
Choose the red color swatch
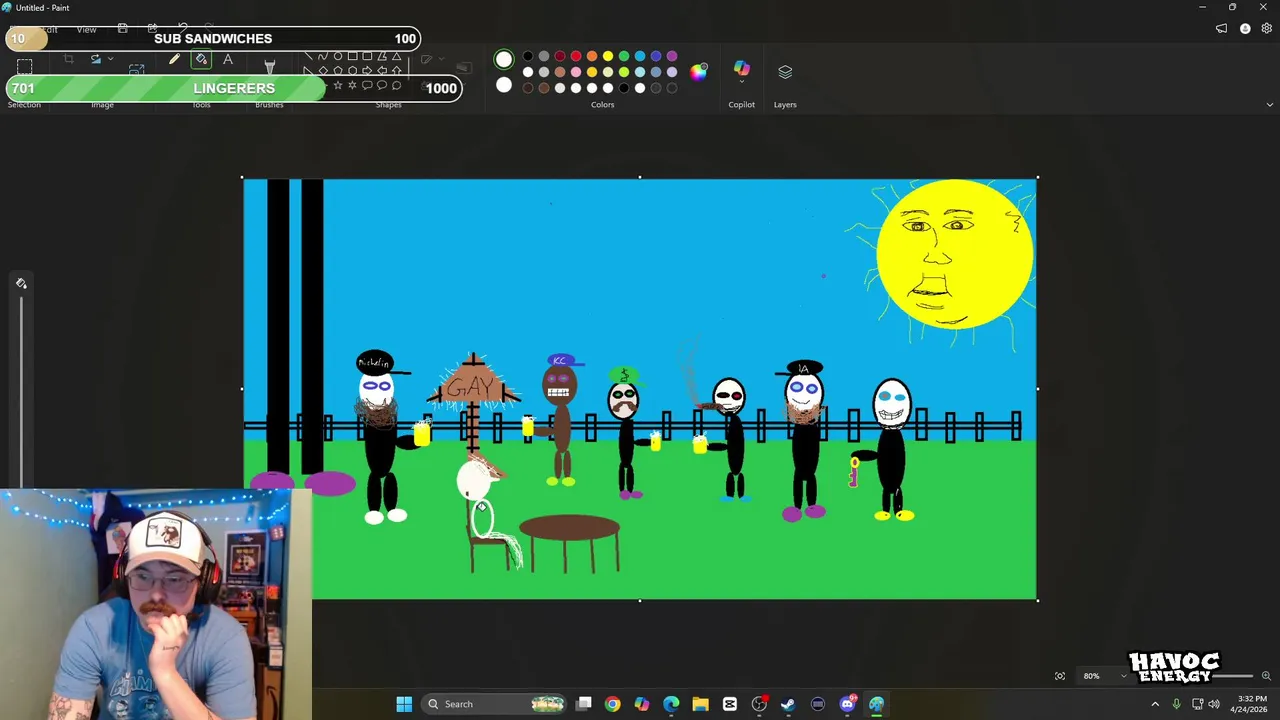coord(576,56)
